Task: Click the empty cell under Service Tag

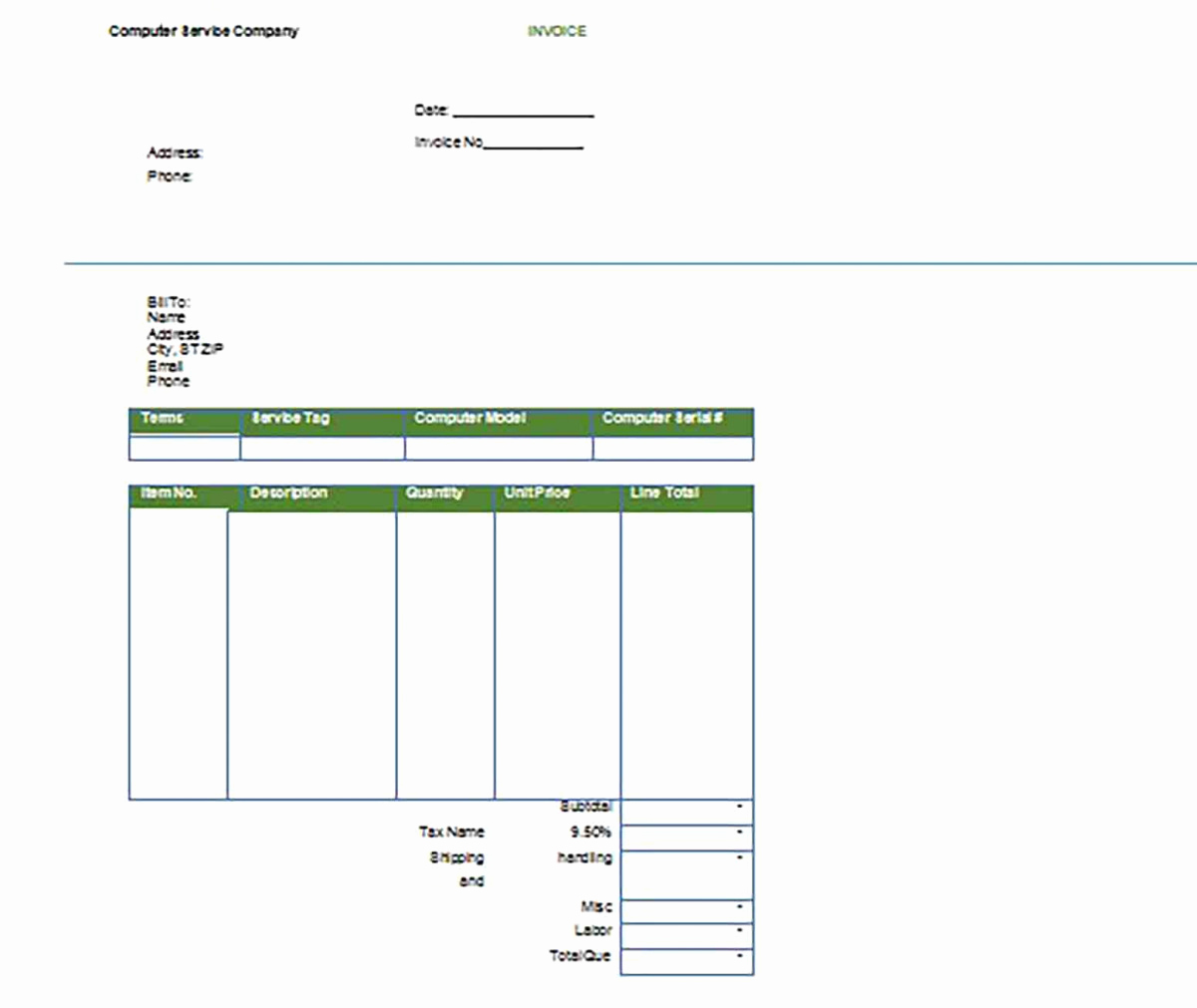Action: pos(323,448)
